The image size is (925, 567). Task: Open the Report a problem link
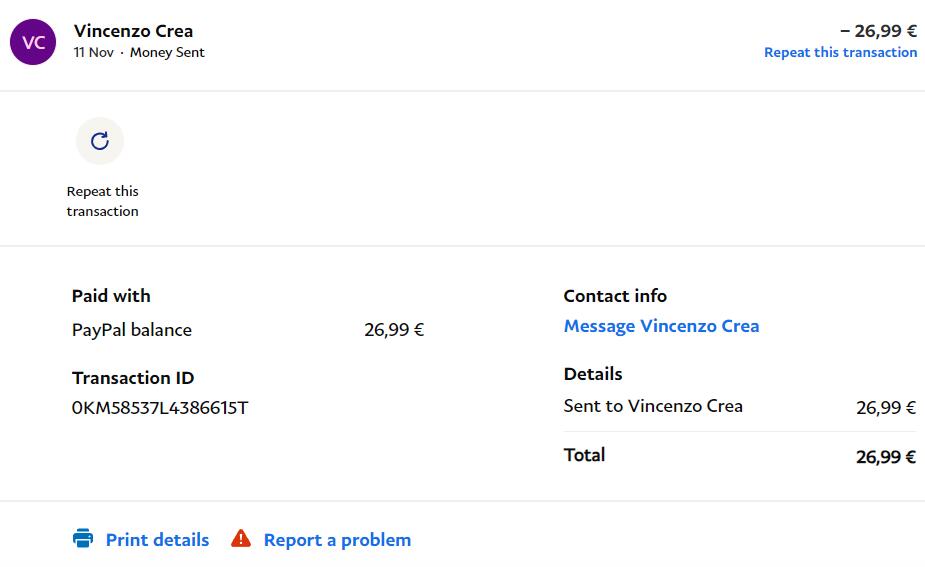337,540
